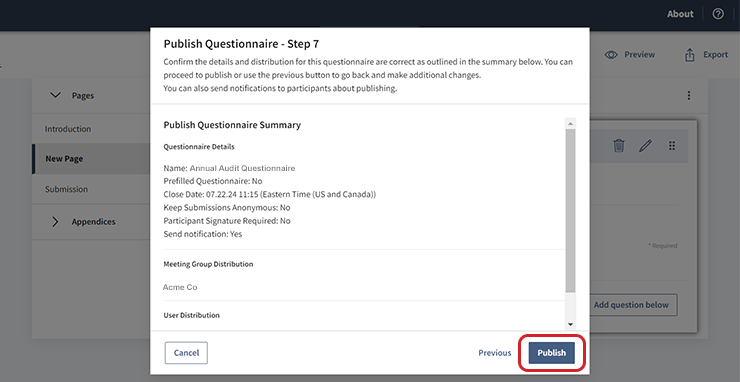This screenshot has height=382, width=740.
Task: Click the Preview eye icon
Action: 612,55
